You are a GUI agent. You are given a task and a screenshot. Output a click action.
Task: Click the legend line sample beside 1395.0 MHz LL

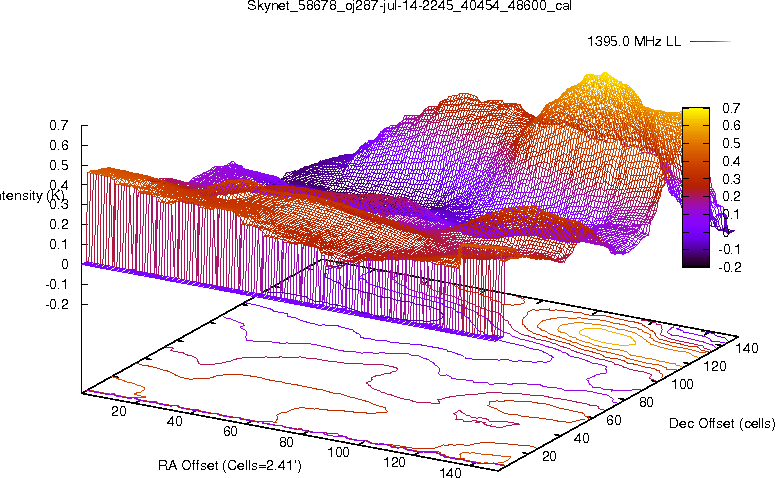click(710, 42)
